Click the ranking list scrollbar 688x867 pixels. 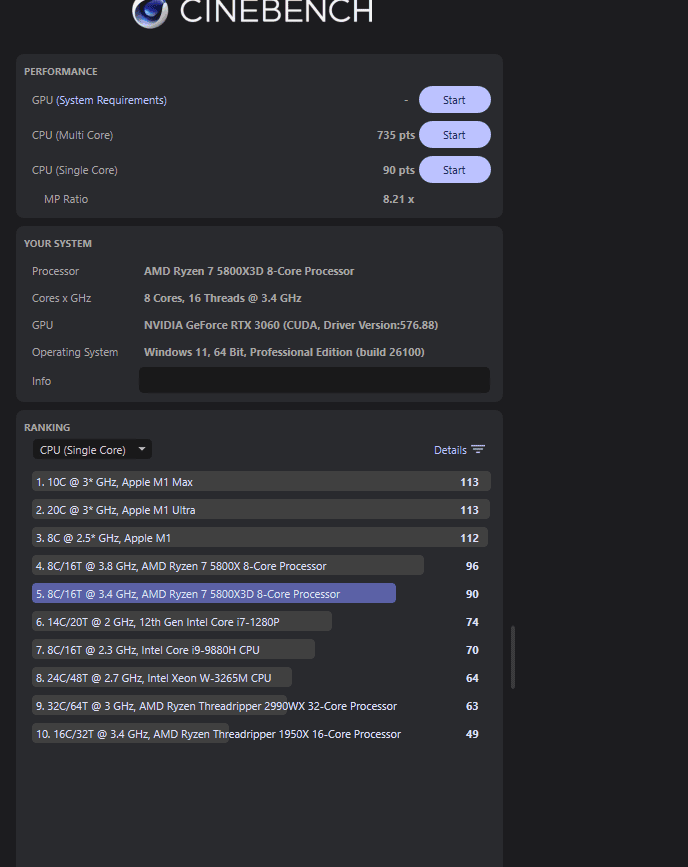[x=513, y=657]
